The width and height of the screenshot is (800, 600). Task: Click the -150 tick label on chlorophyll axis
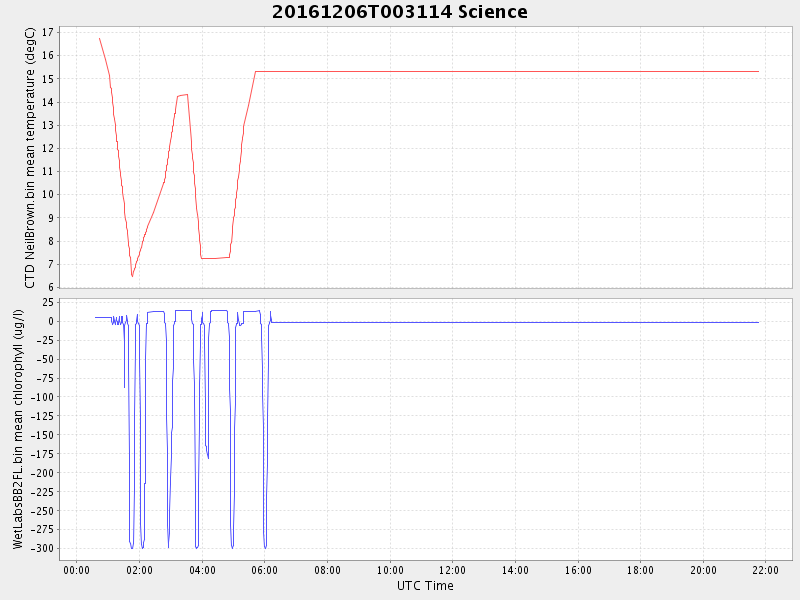[x=40, y=435]
